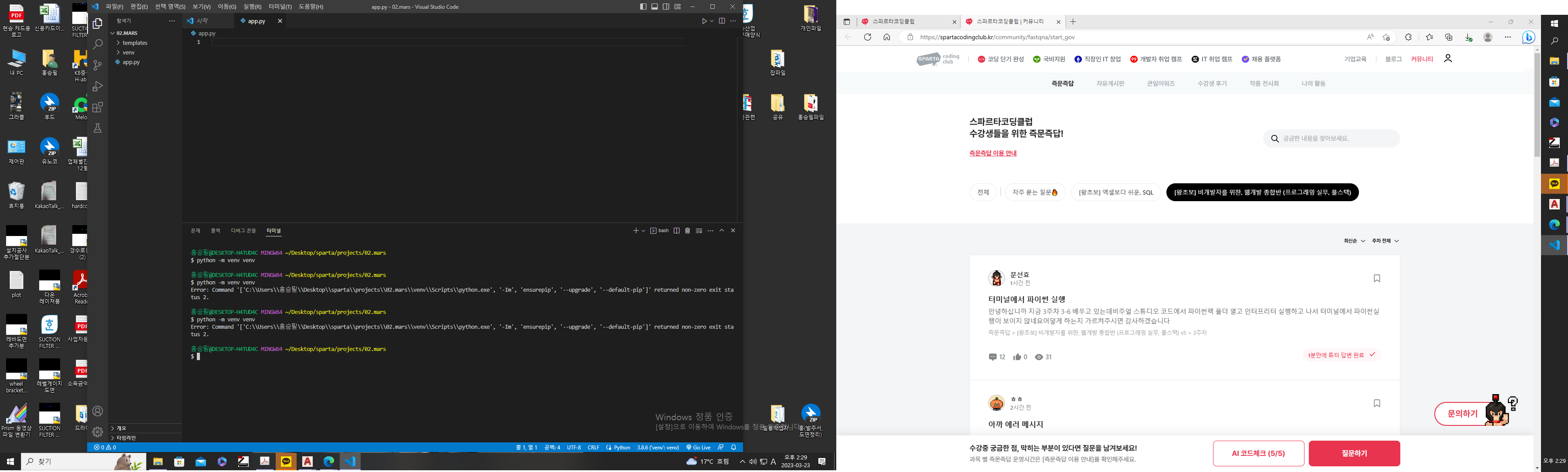
Task: Kill the terminal with the trash icon
Action: (x=688, y=230)
